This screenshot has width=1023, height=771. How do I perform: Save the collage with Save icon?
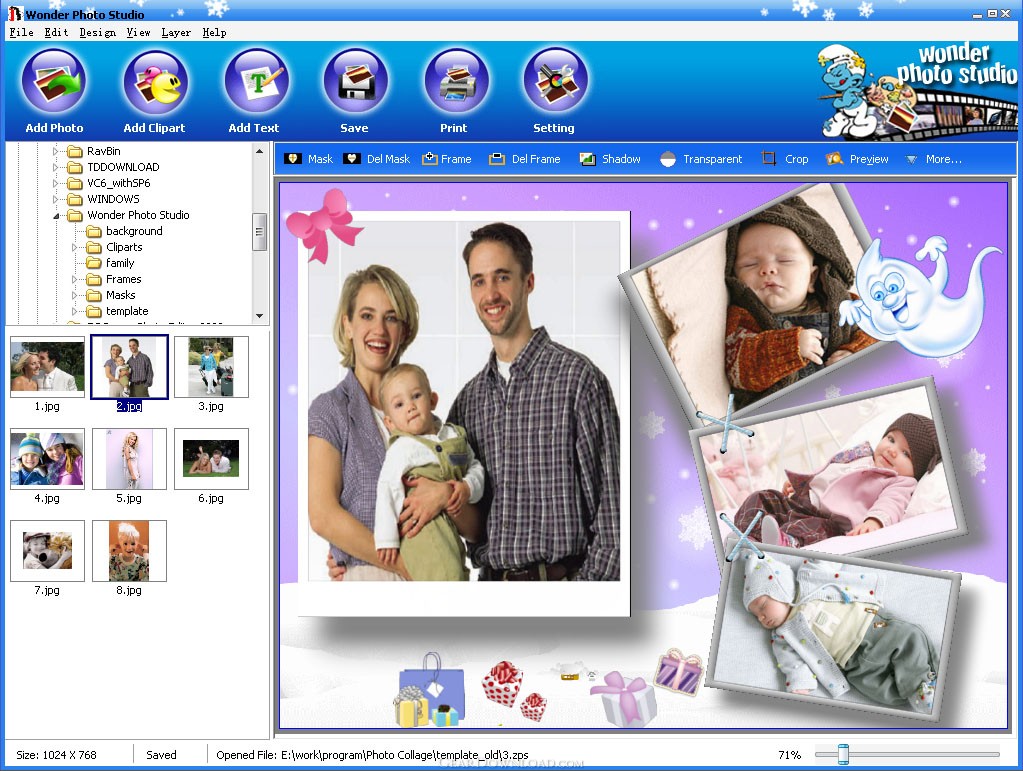click(355, 82)
